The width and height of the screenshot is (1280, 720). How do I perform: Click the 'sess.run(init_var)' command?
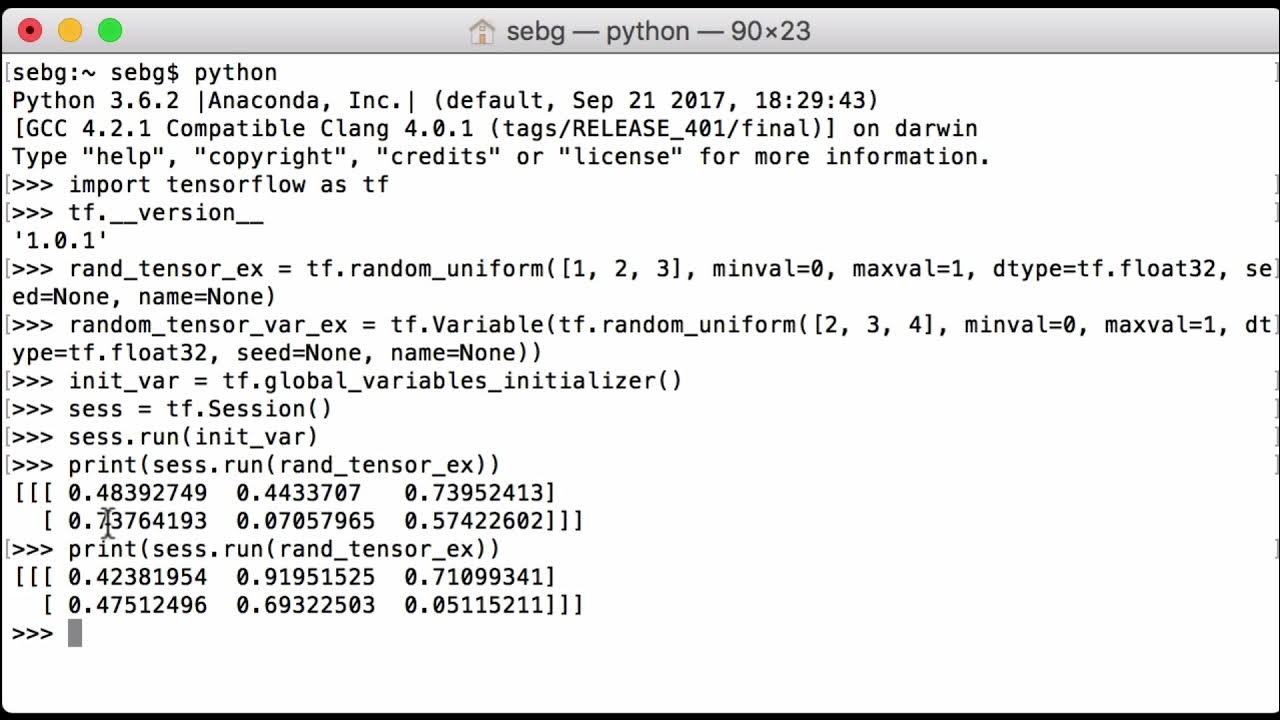pos(193,437)
